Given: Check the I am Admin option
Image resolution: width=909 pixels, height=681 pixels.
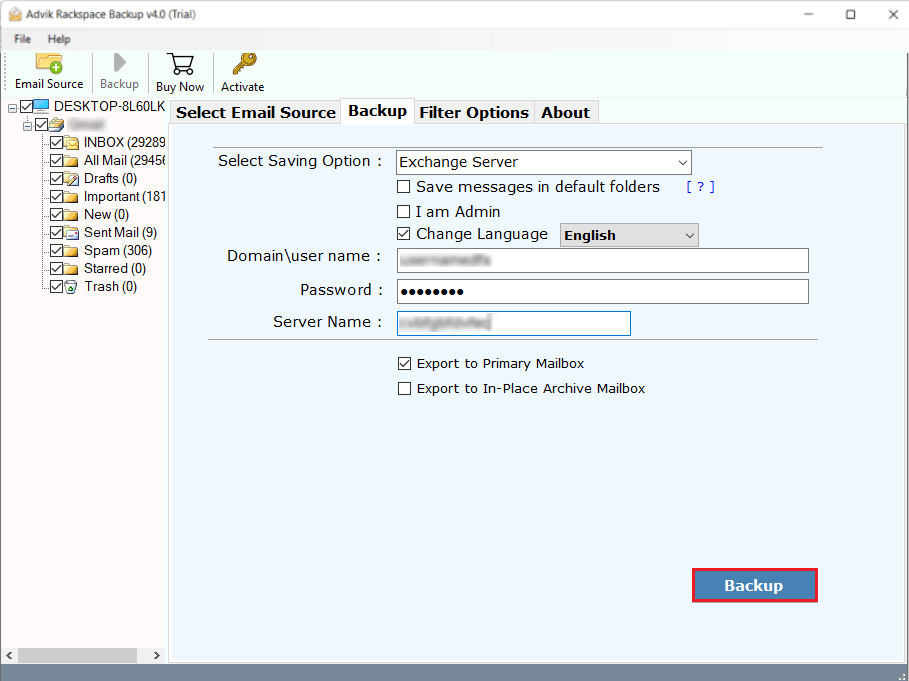Looking at the screenshot, I should click(x=403, y=212).
